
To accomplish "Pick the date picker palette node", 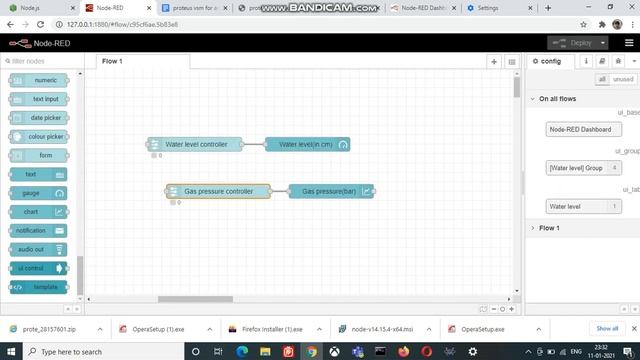I will click(39, 118).
